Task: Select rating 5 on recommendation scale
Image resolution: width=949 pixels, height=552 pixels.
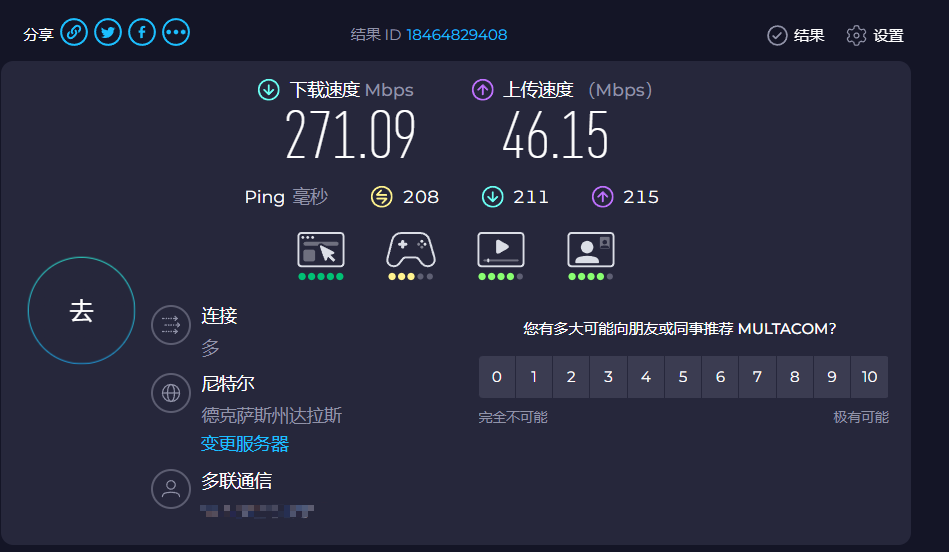Action: click(x=683, y=377)
